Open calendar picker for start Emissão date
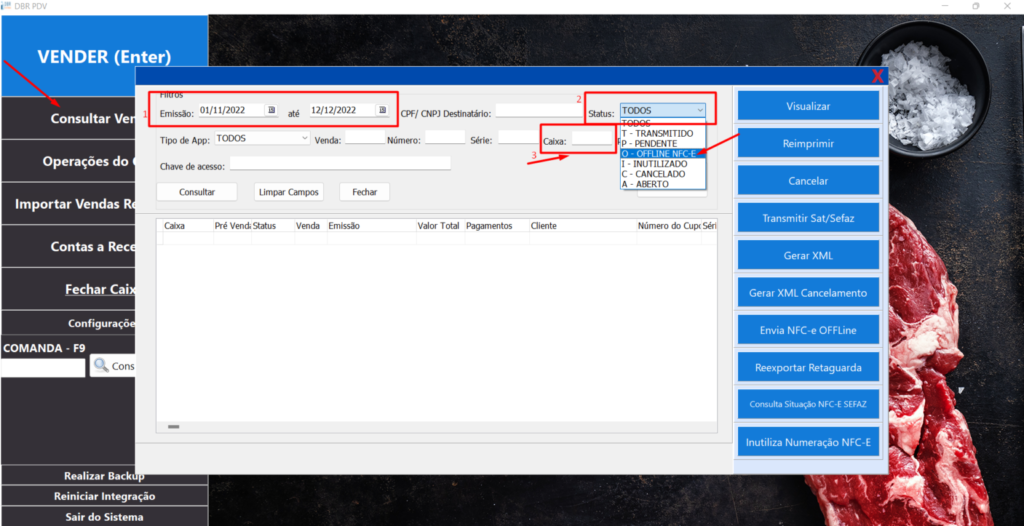The width and height of the screenshot is (1024, 526). (271, 110)
